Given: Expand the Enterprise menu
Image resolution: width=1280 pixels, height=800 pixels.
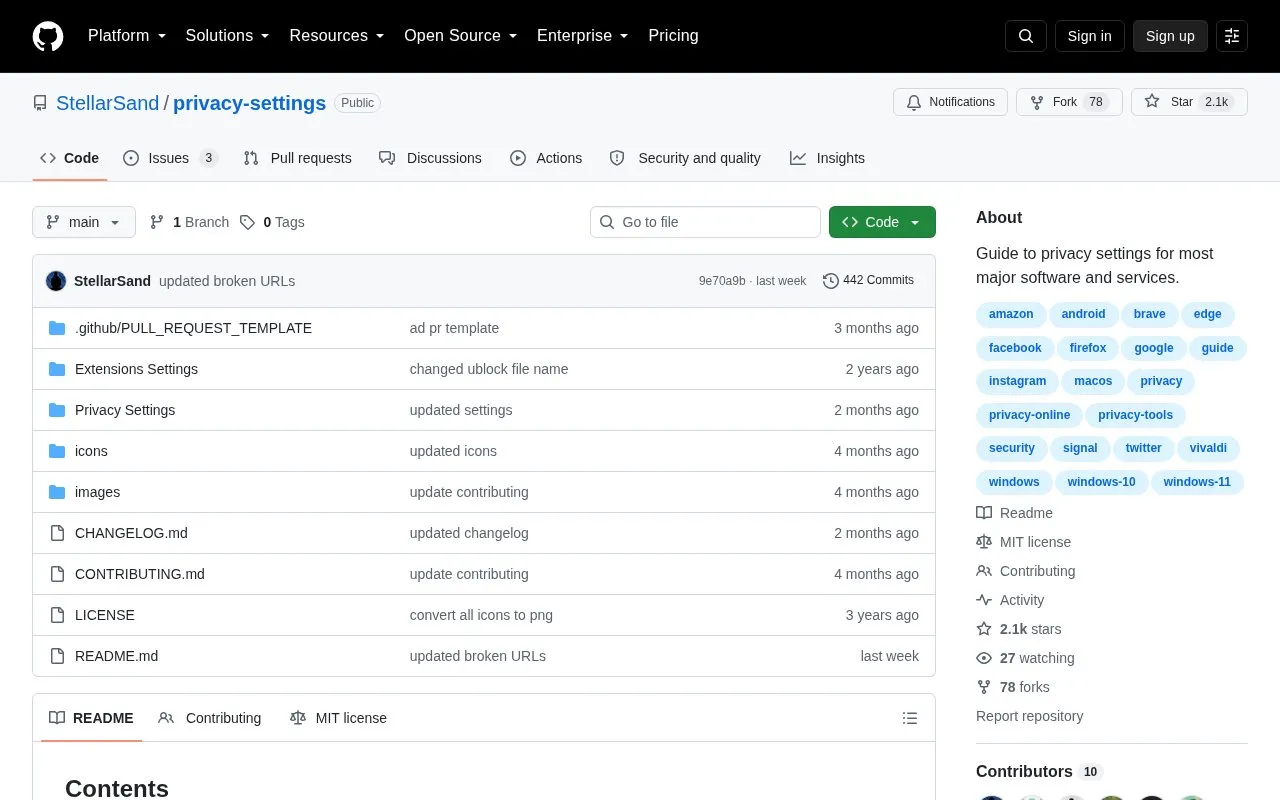Looking at the screenshot, I should [x=583, y=36].
